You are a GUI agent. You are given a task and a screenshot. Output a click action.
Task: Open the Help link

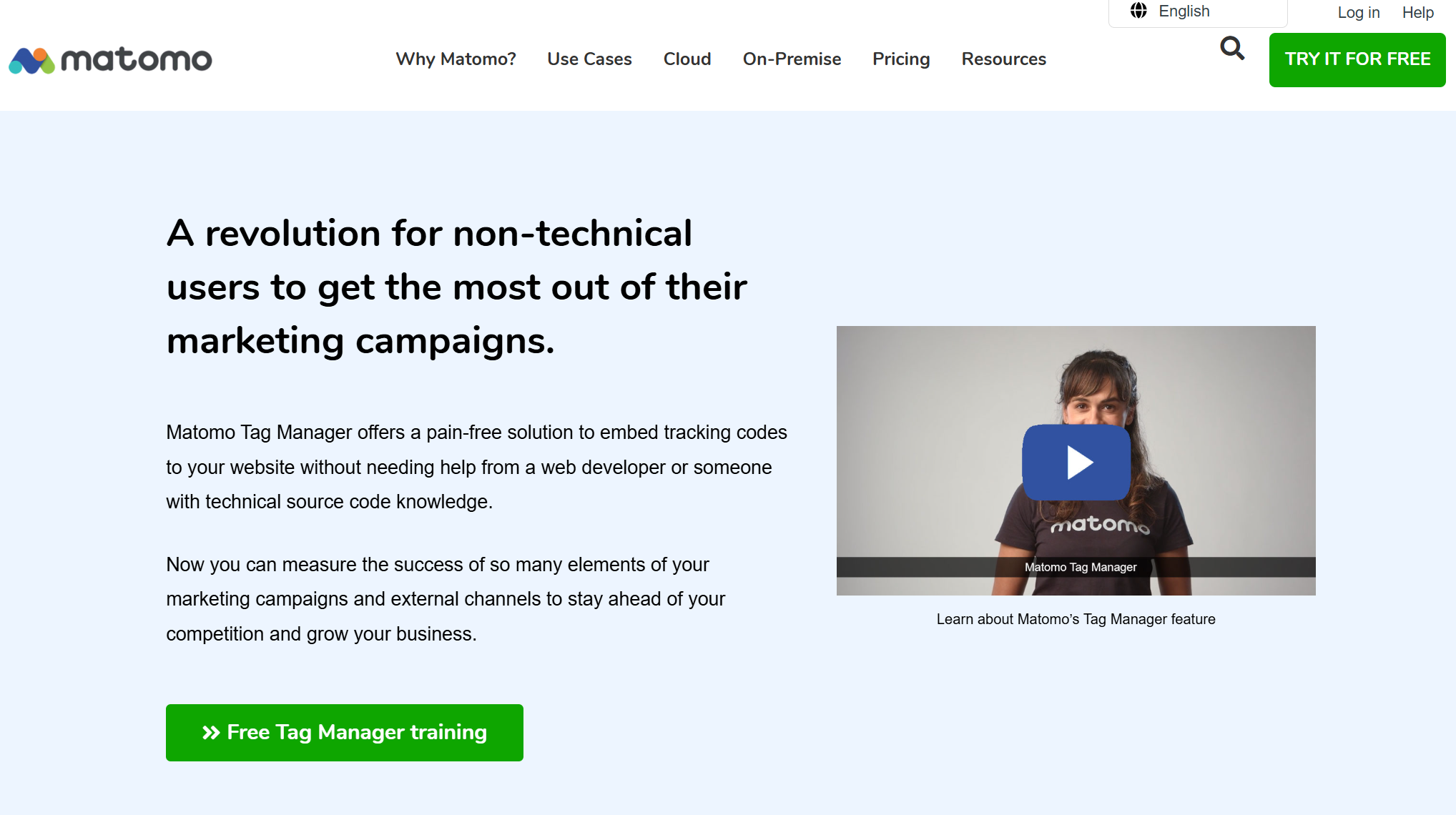point(1417,12)
